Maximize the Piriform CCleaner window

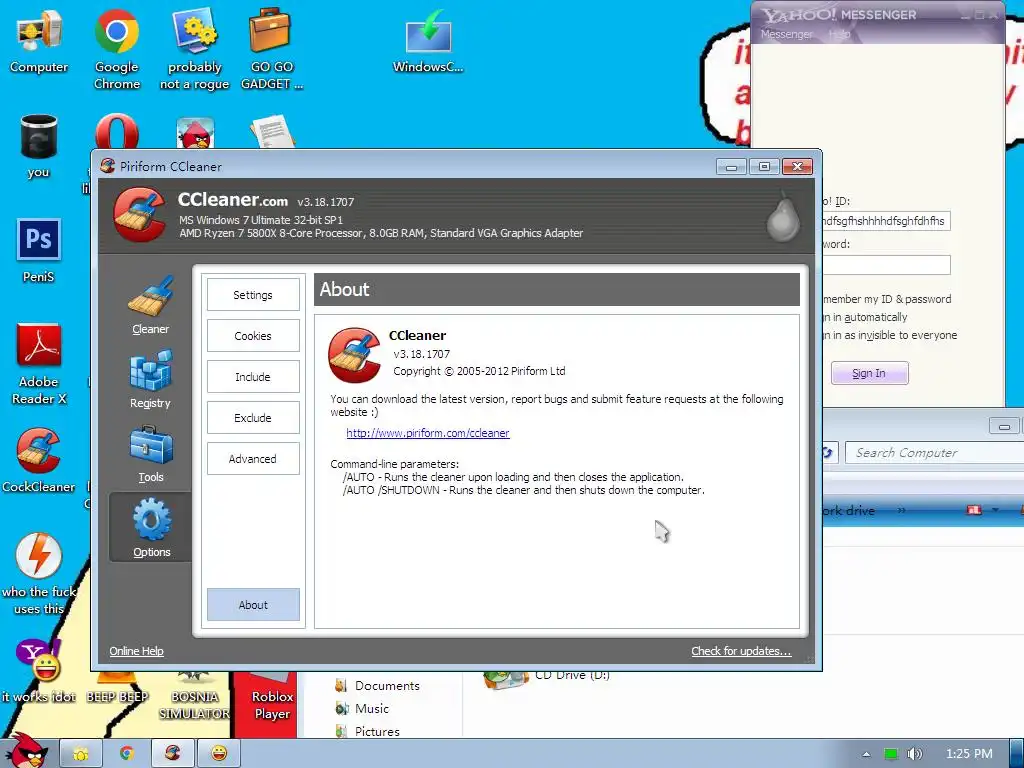[x=764, y=167]
